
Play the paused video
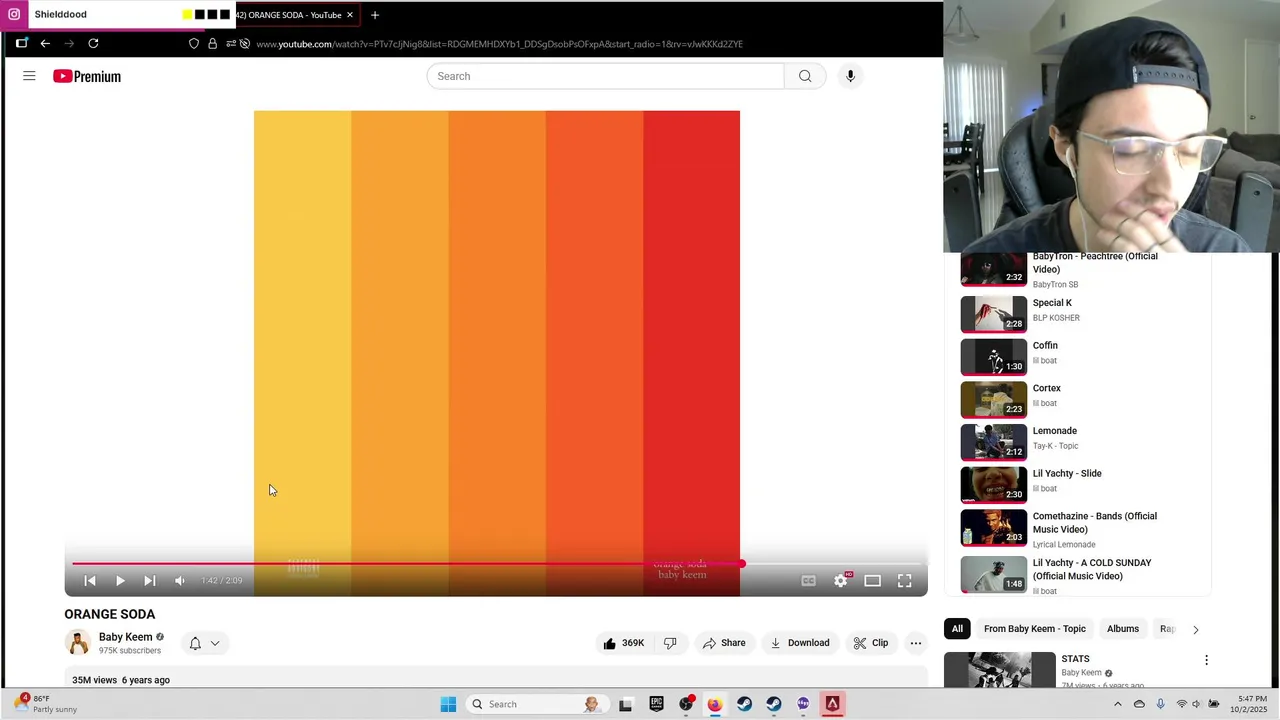120,581
